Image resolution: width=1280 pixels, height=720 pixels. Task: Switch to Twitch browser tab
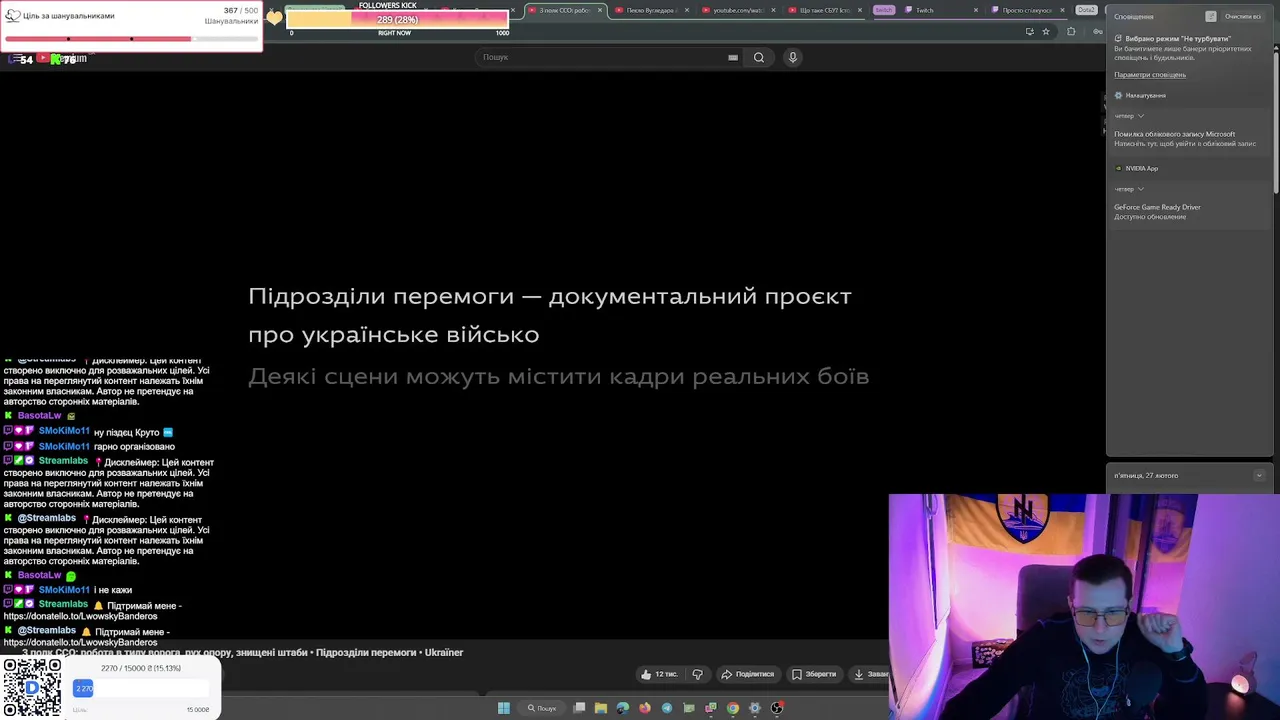[x=940, y=10]
